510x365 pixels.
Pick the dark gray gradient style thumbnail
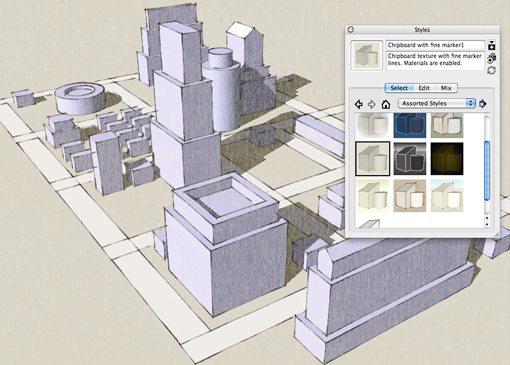[410, 159]
